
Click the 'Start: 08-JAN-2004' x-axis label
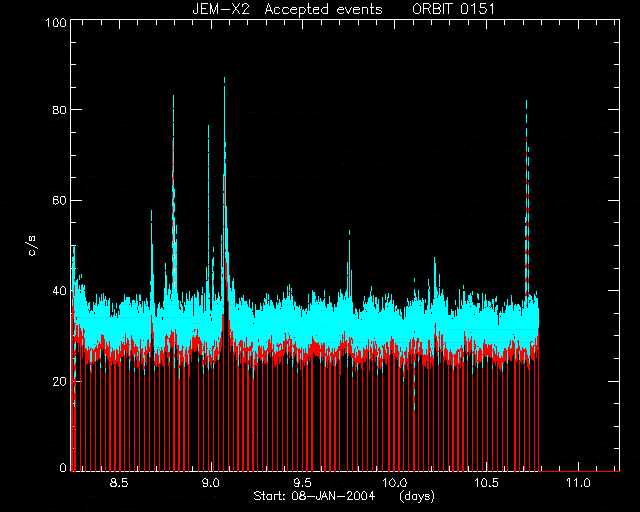click(x=314, y=496)
